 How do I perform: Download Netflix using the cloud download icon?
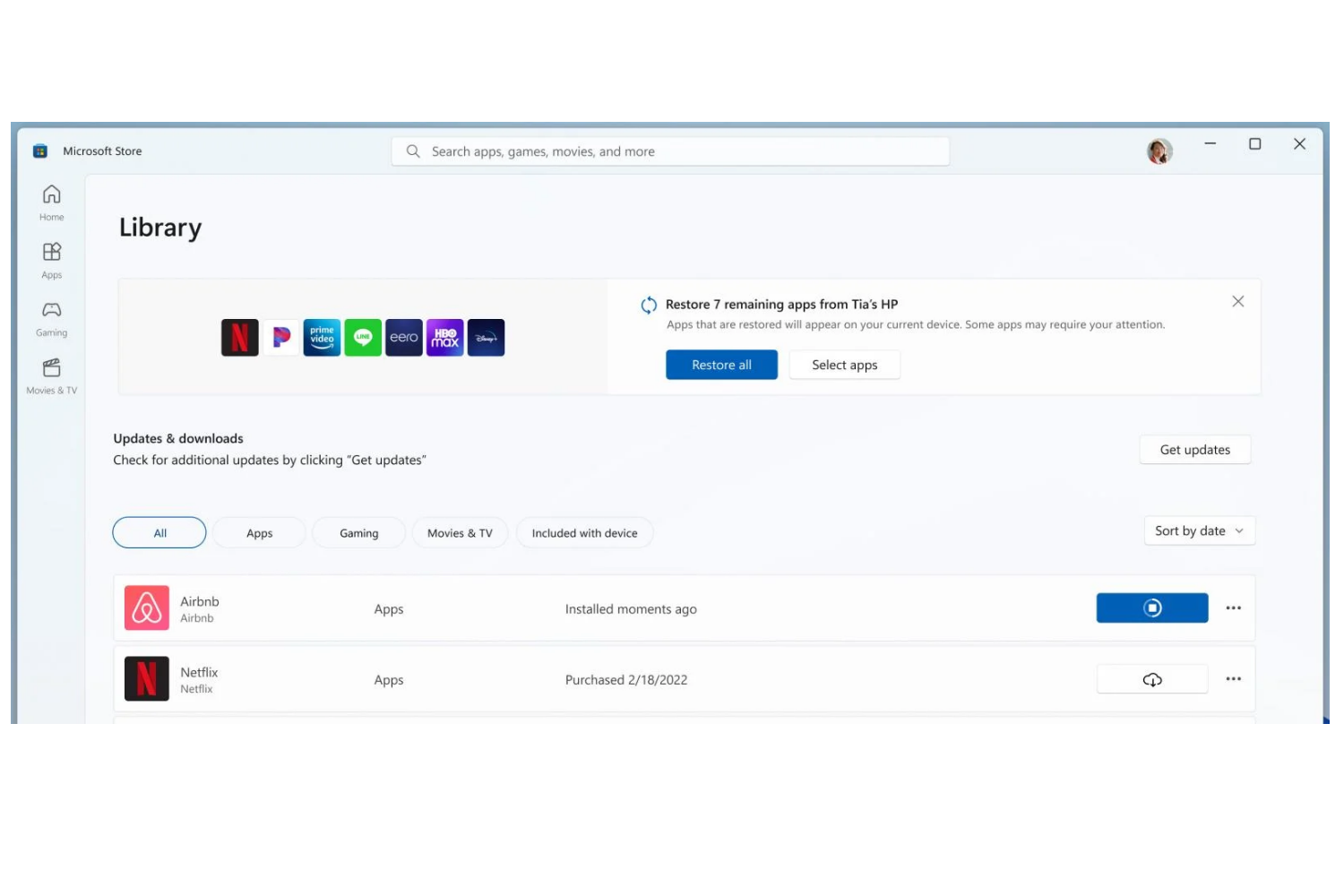click(x=1151, y=678)
